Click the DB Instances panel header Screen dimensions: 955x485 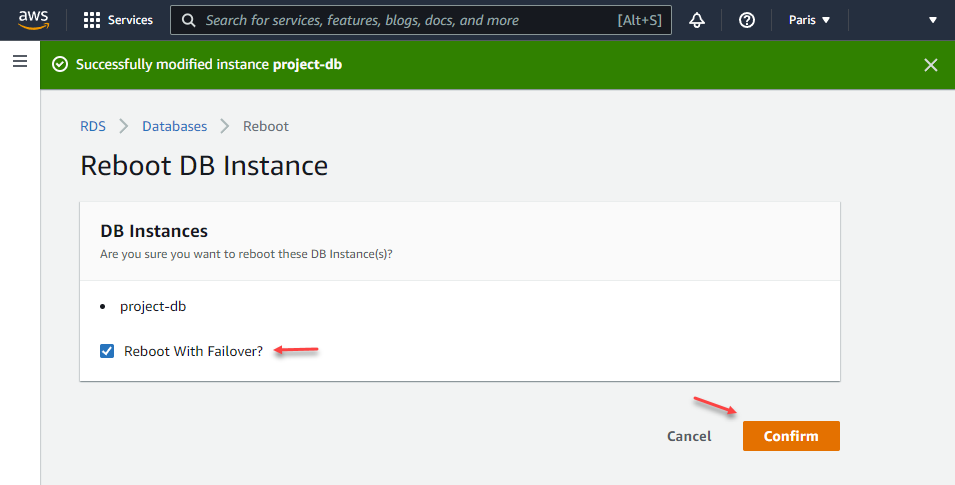(154, 231)
